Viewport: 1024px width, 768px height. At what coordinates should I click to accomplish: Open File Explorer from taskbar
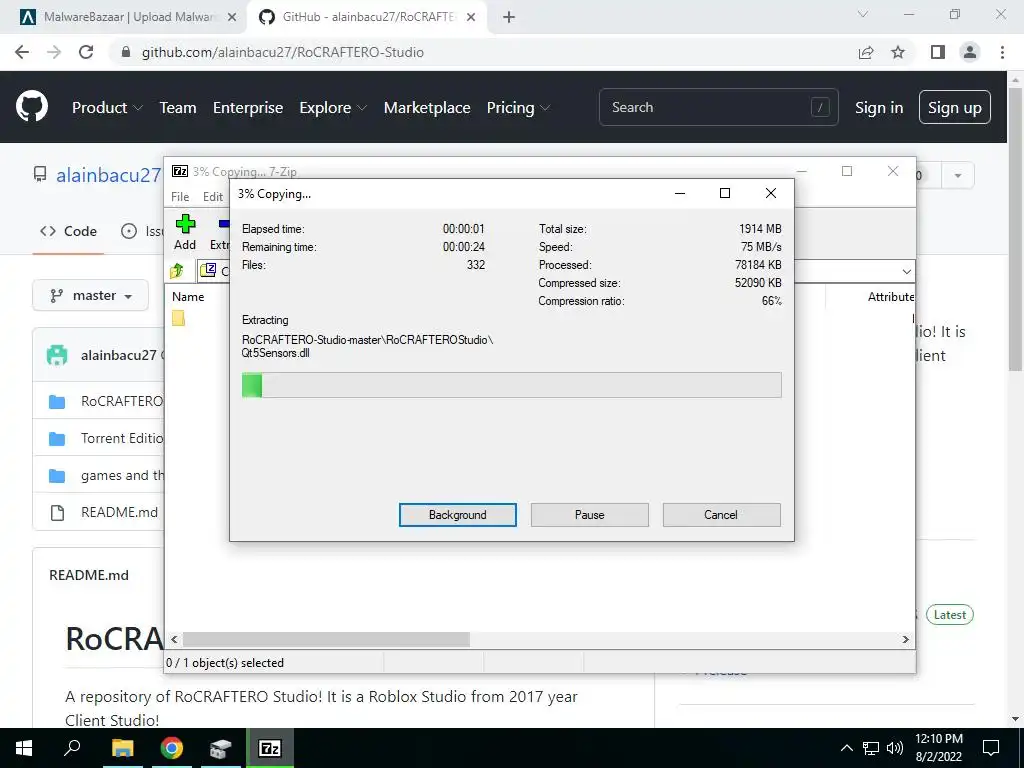(122, 748)
